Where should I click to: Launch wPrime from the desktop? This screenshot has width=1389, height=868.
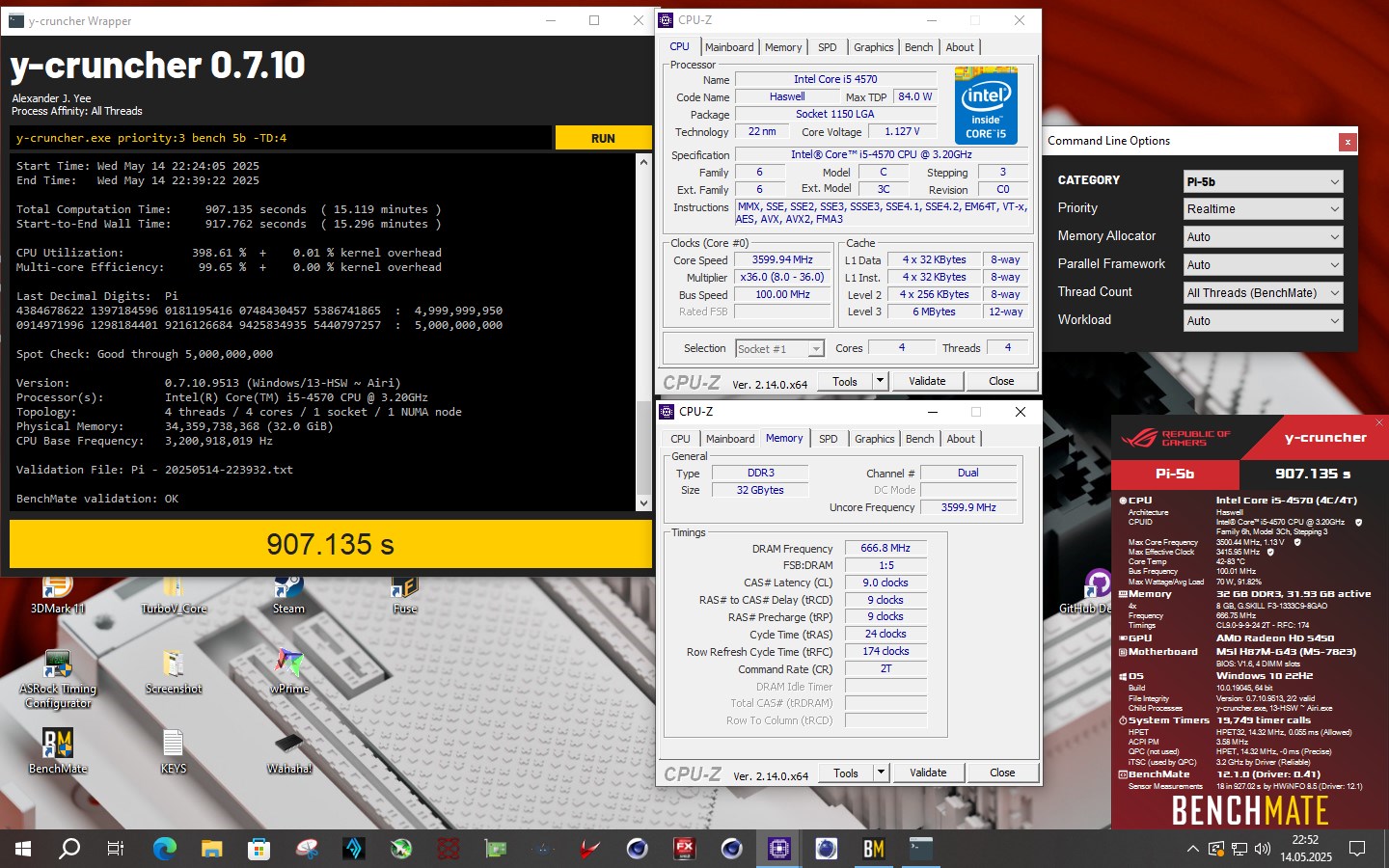coord(289,672)
